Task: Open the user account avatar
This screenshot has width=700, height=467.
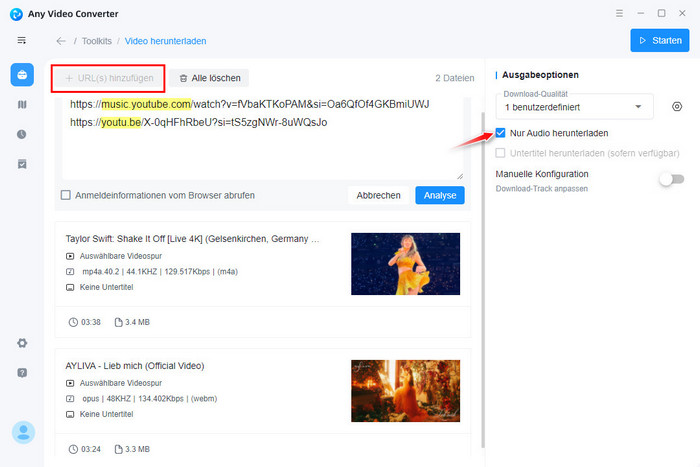Action: pyautogui.click(x=23, y=432)
